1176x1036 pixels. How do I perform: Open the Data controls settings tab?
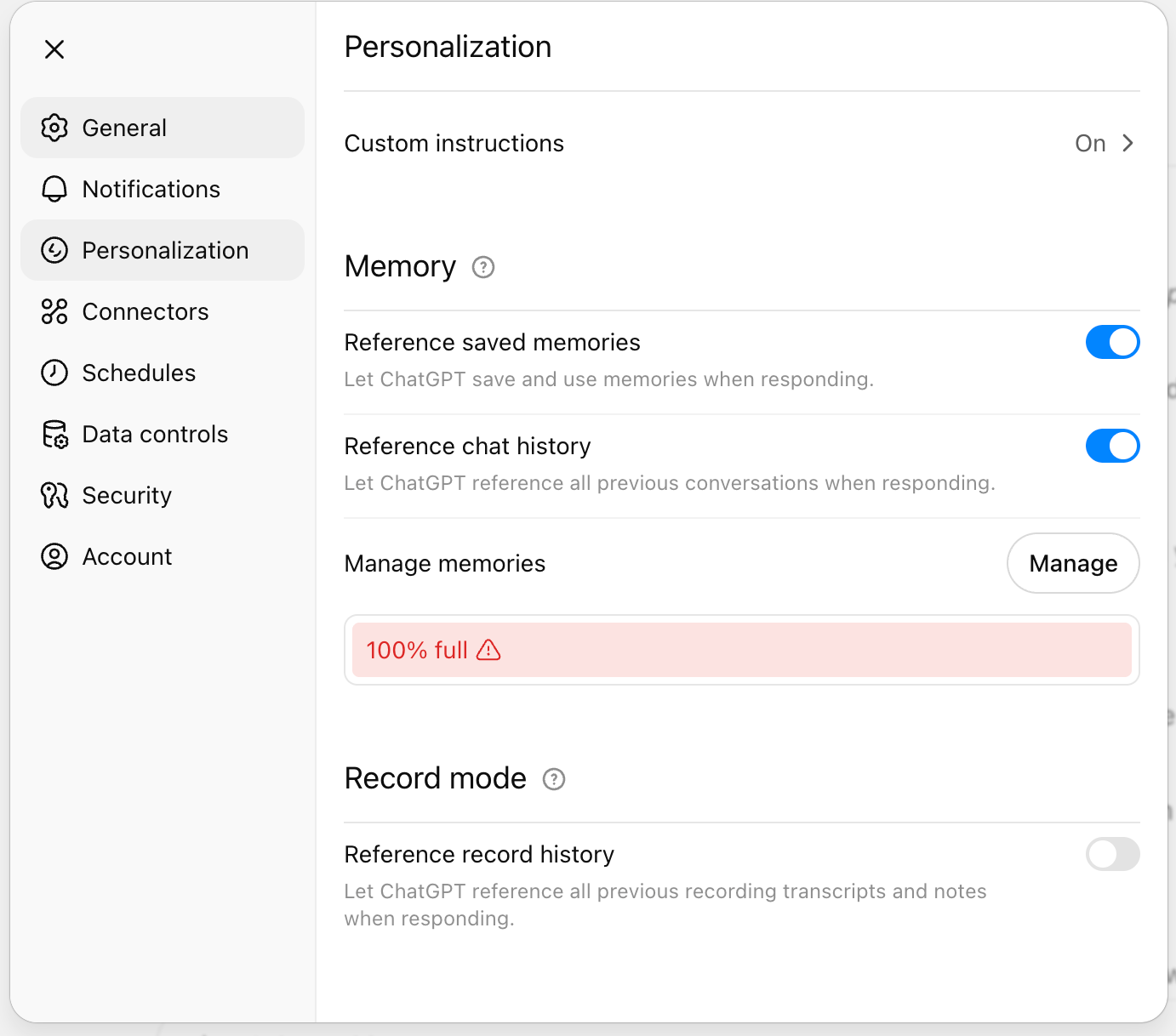coord(155,434)
